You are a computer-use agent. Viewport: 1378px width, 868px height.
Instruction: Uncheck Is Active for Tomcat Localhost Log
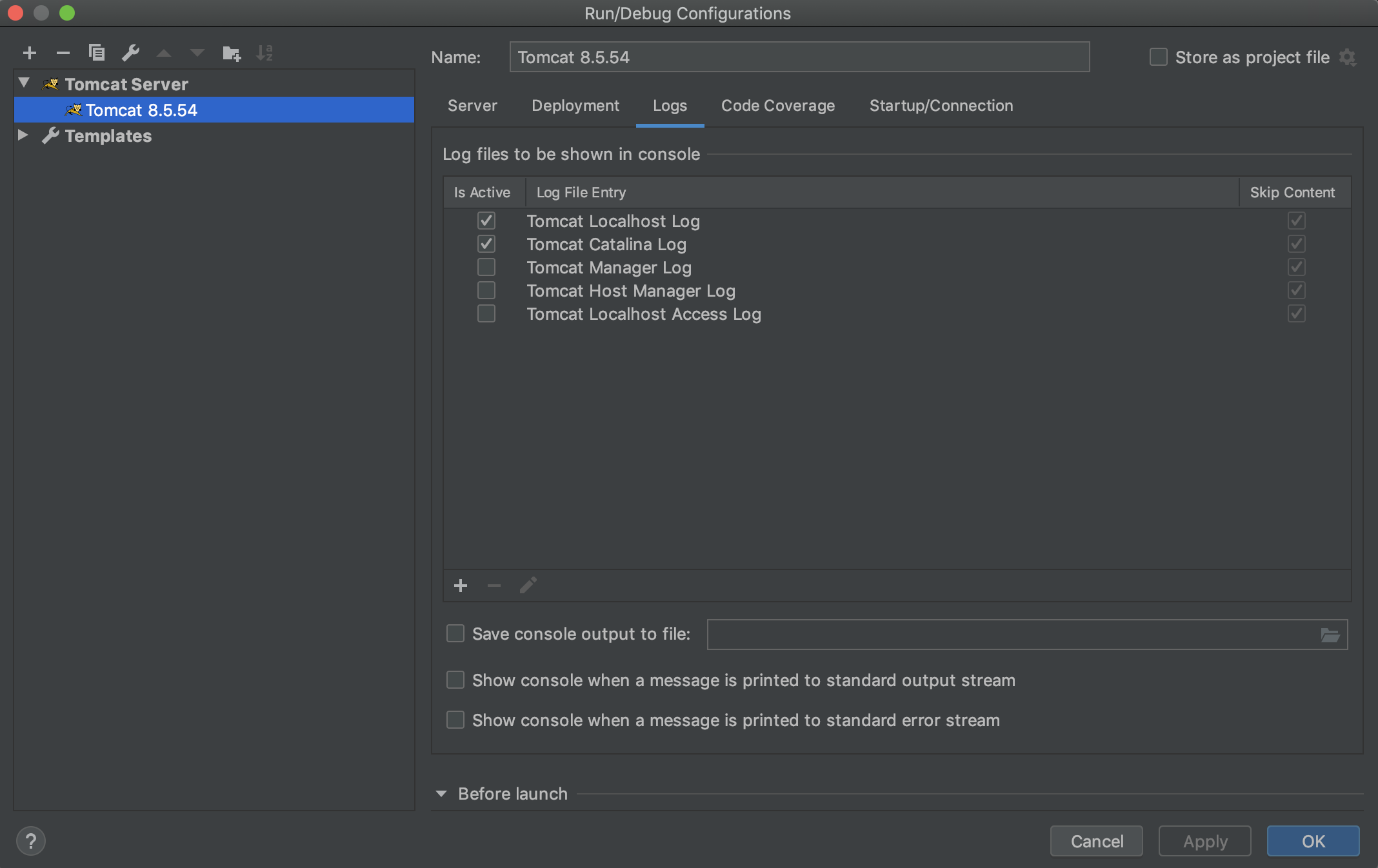486,221
